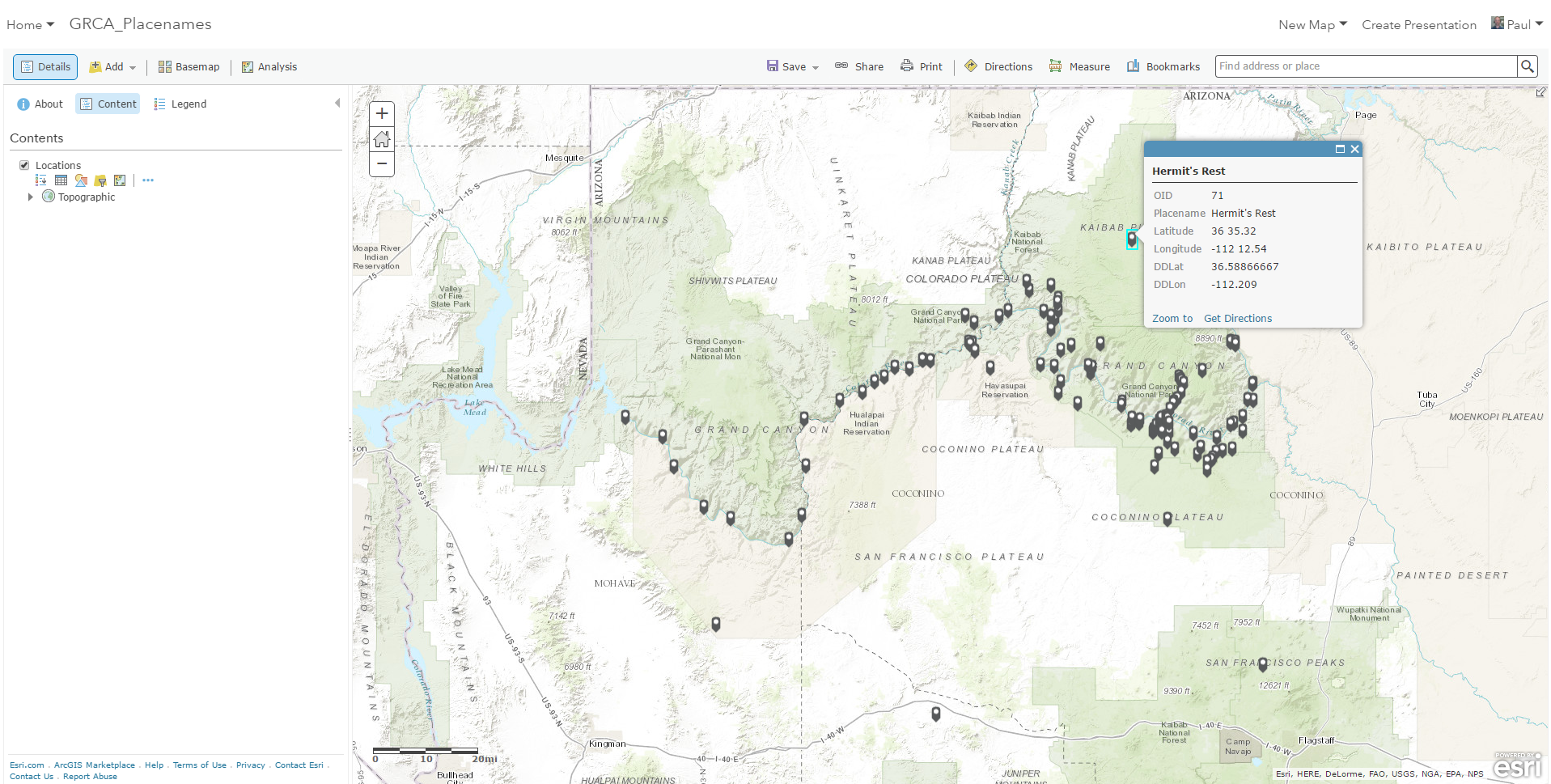Switch to the Legend tab
Viewport: 1551px width, 784px height.
180,104
